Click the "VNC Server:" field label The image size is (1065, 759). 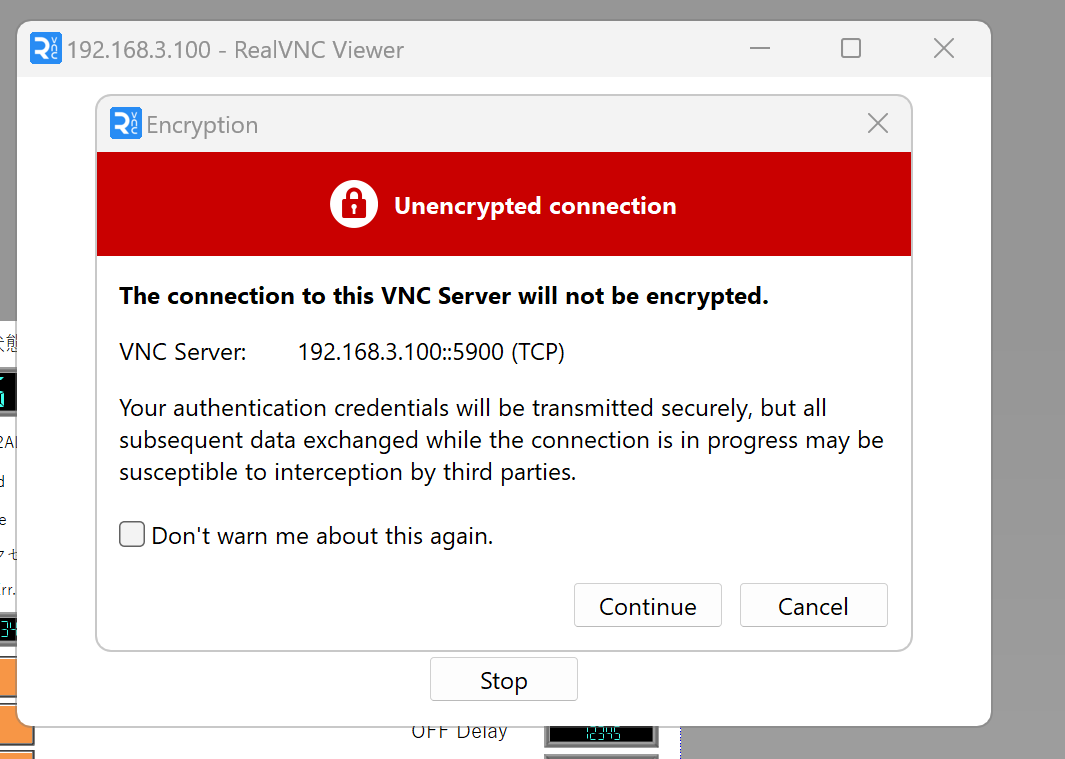[182, 352]
